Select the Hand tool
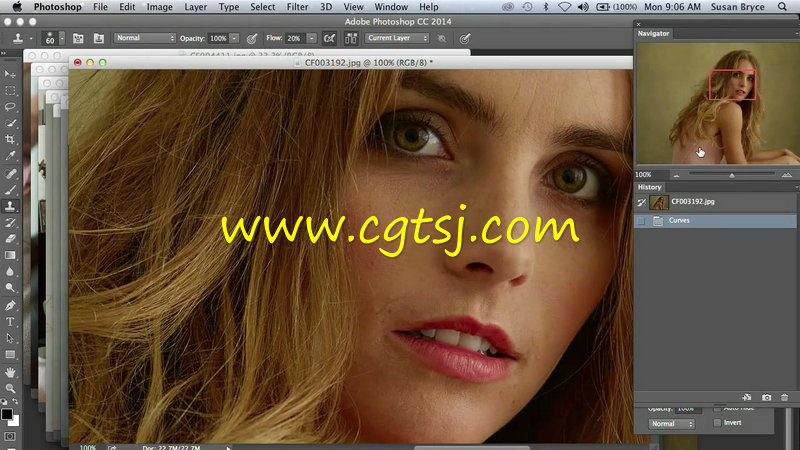The image size is (800, 450). click(10, 372)
